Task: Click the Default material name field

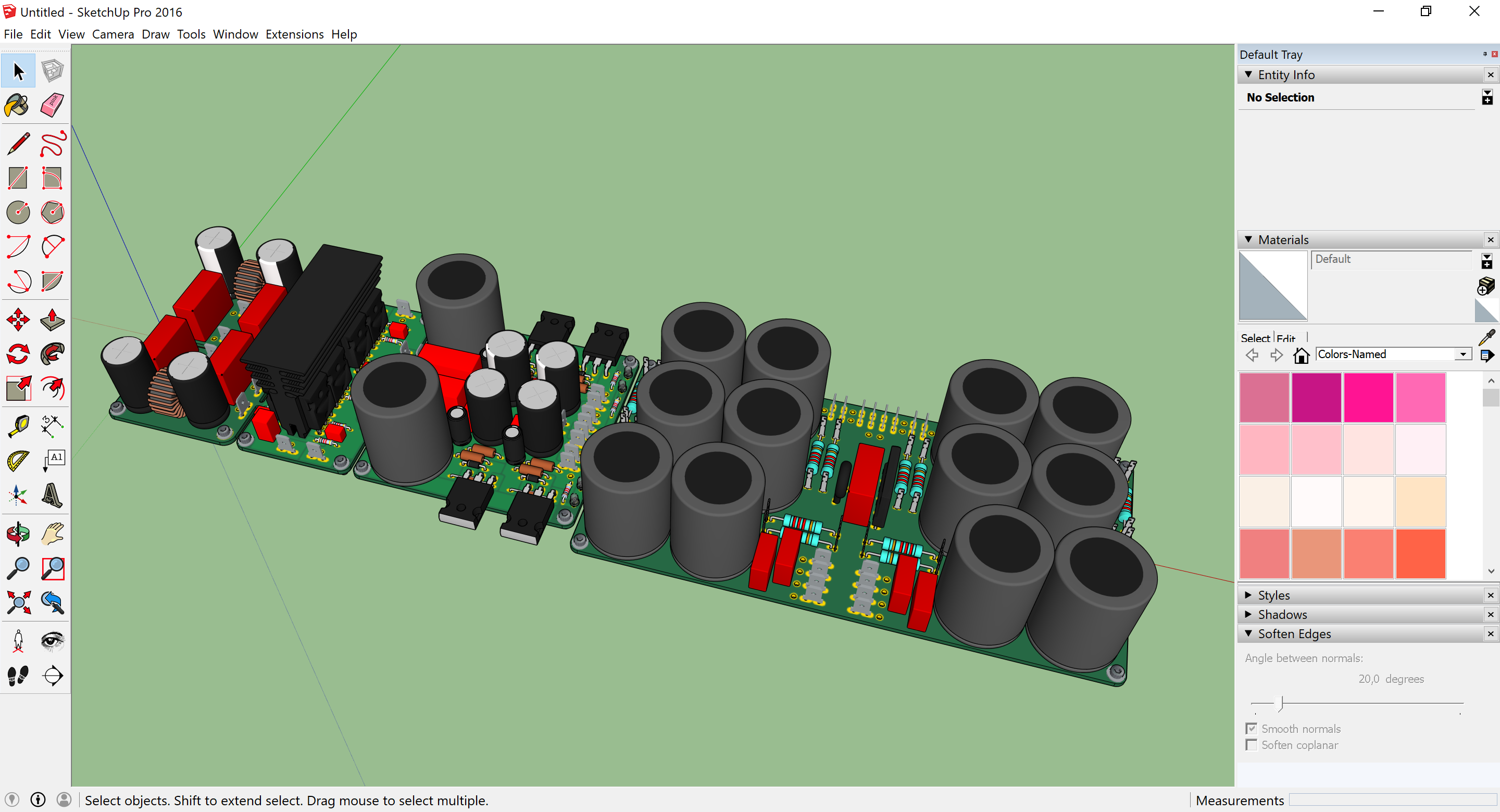Action: click(x=1391, y=260)
